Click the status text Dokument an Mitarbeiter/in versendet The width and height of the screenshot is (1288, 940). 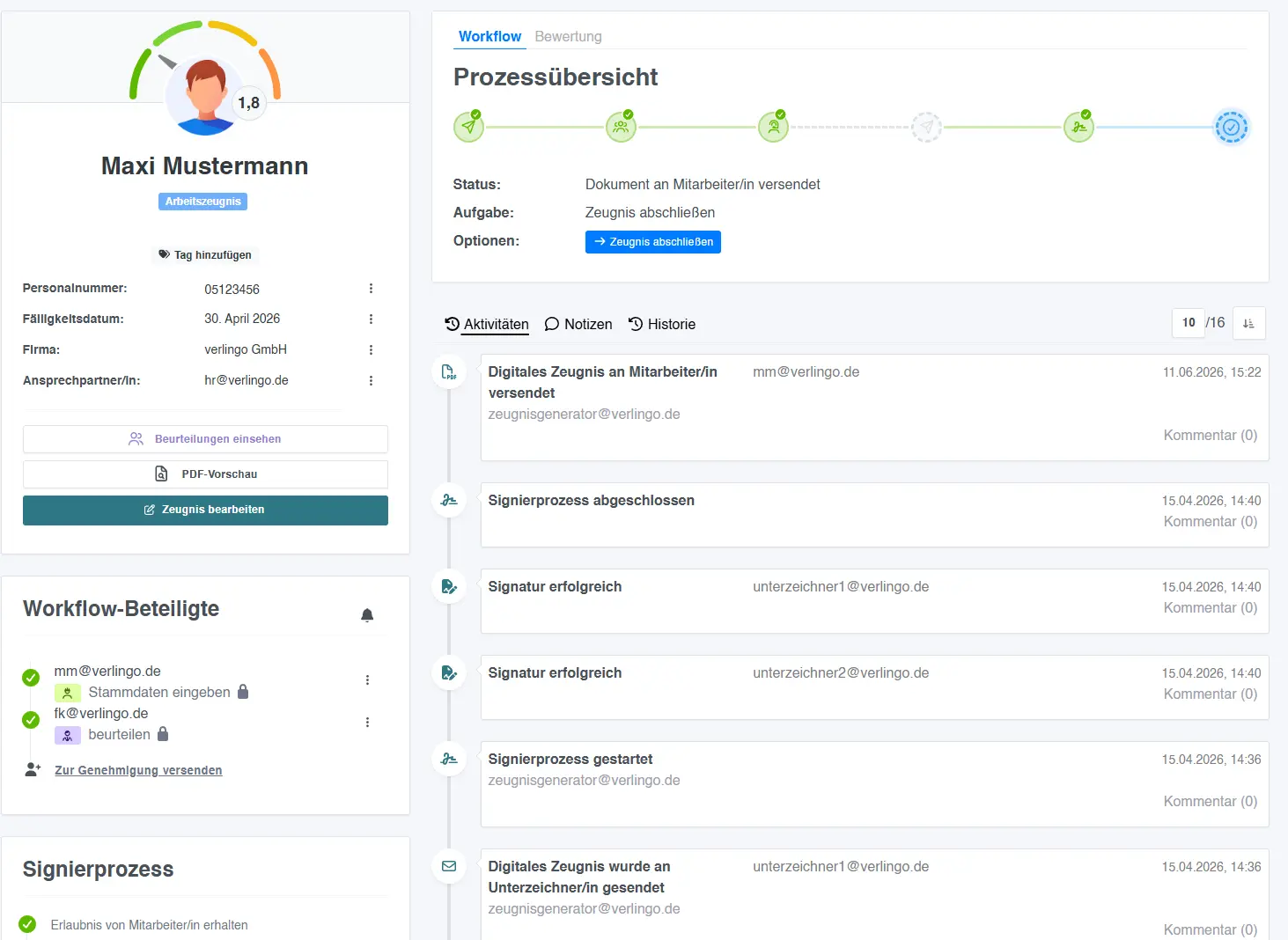pyautogui.click(x=703, y=185)
